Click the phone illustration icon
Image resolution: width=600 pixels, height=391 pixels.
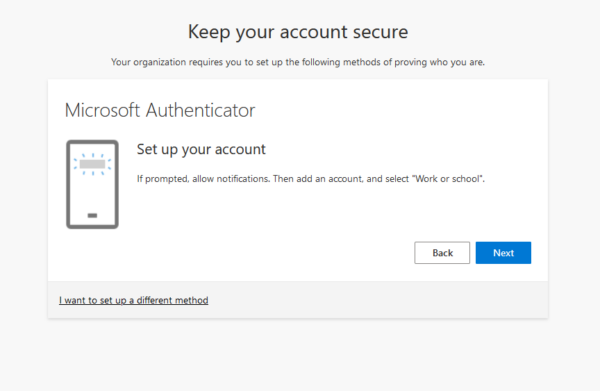92,184
